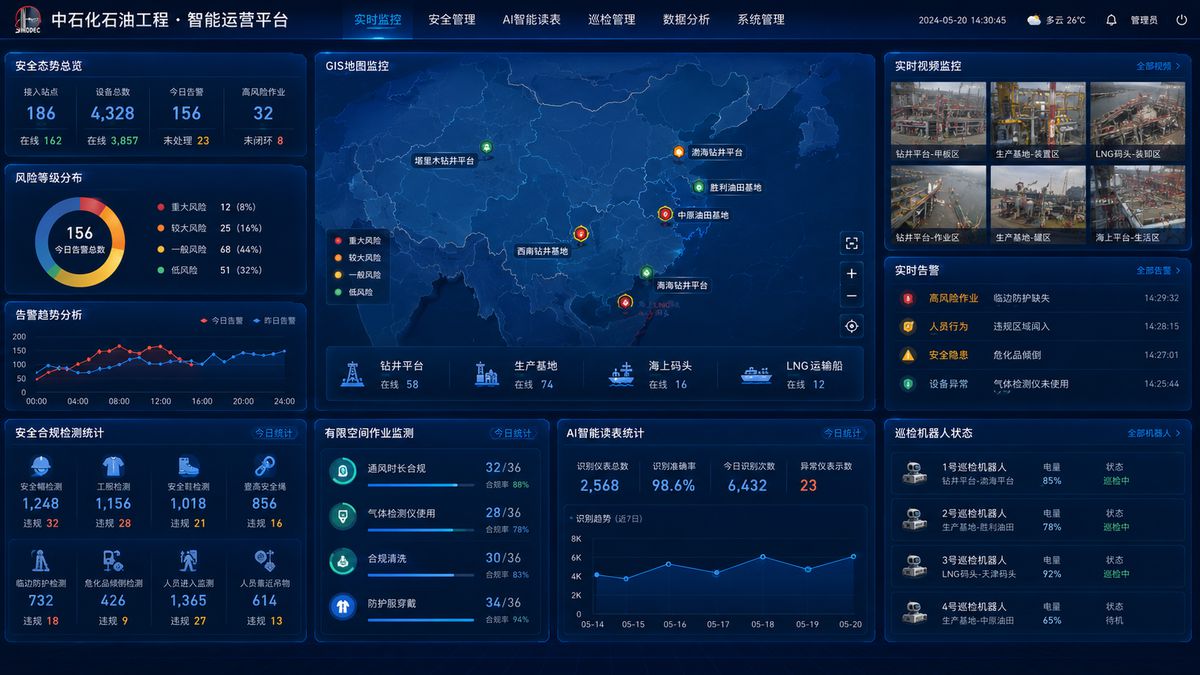Click the cloudy weather icon
Screen dimensions: 1200x675
(1034, 20)
